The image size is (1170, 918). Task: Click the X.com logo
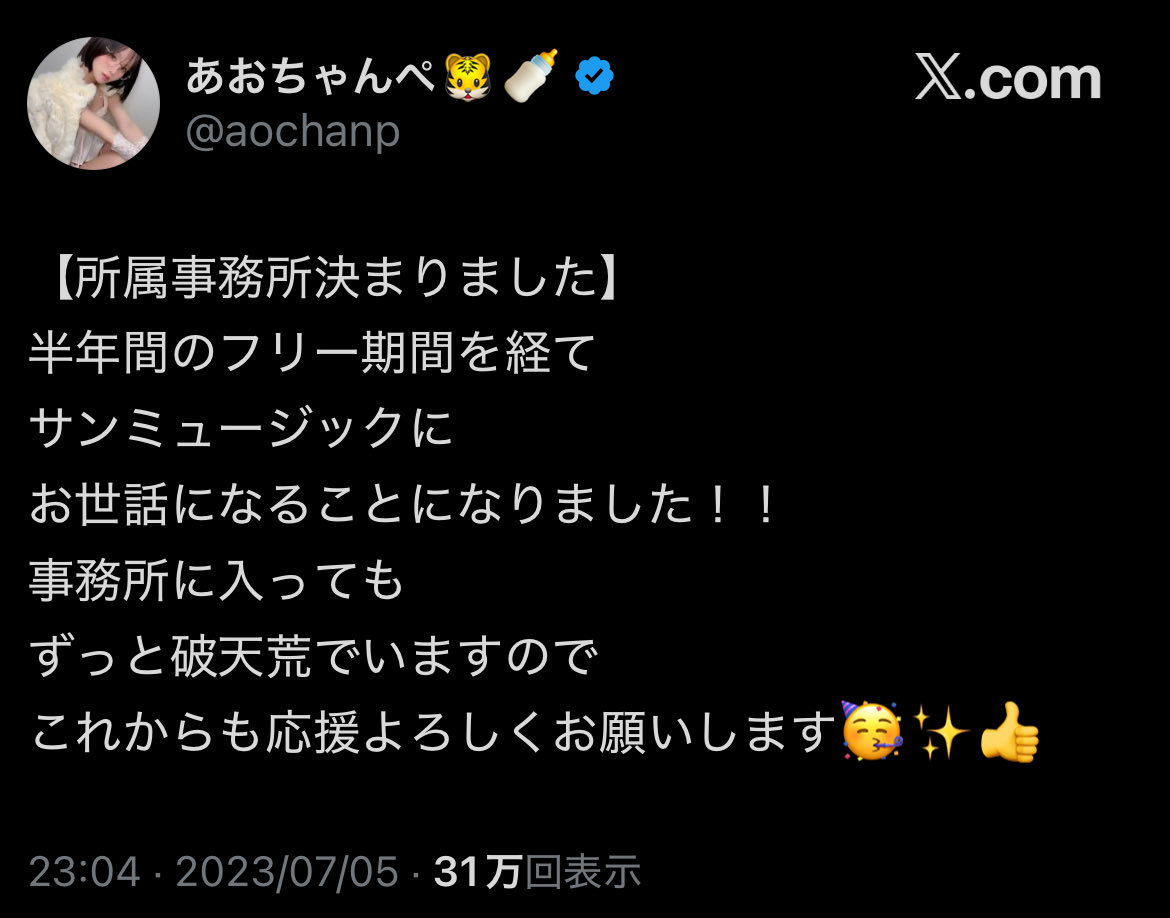coord(1008,78)
